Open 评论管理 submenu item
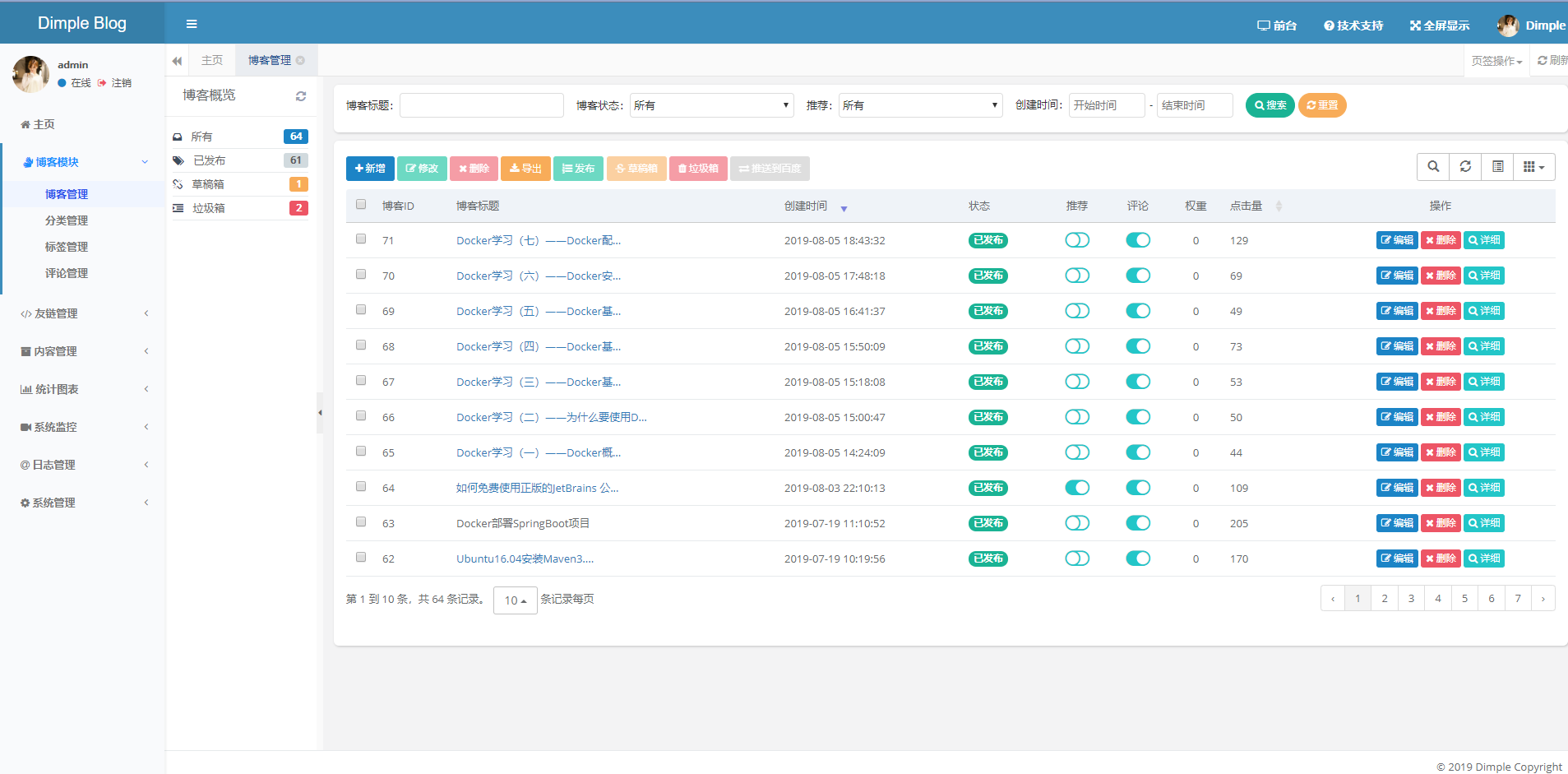Viewport: 1568px width, 774px height. 67,273
